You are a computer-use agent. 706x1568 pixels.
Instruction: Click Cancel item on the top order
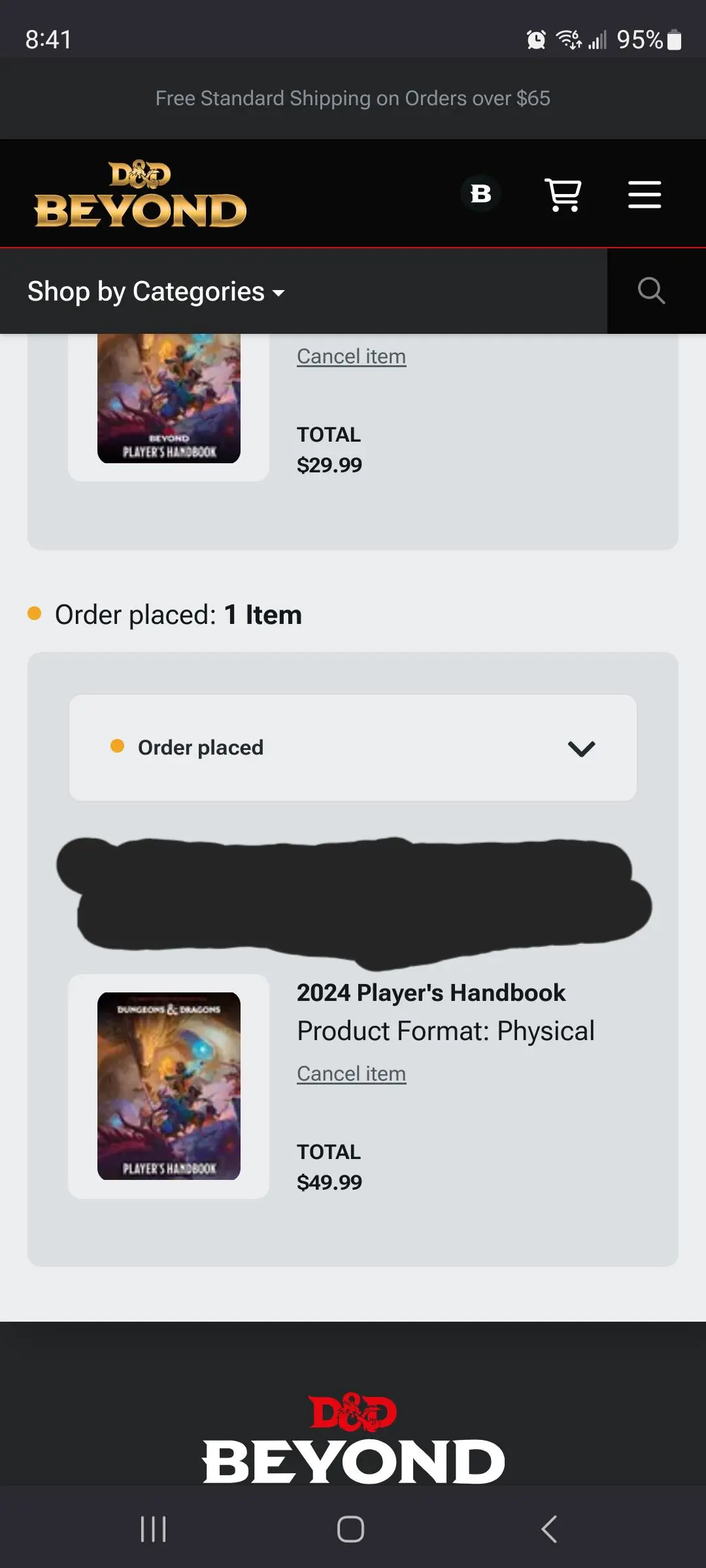(x=351, y=355)
